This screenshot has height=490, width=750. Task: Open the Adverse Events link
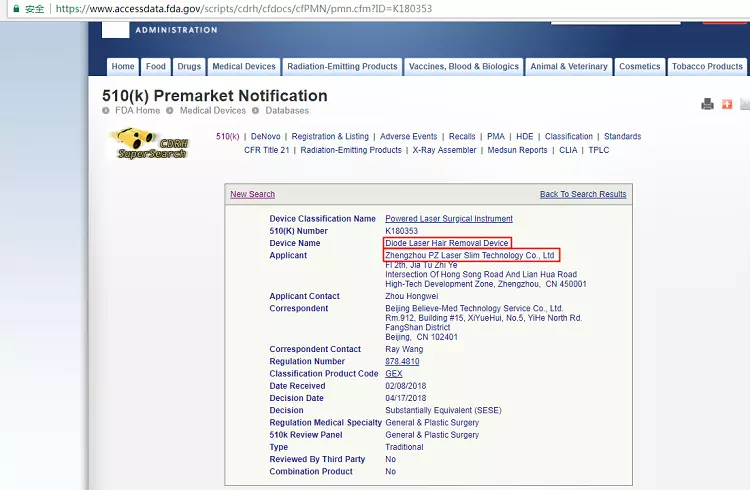coord(408,136)
